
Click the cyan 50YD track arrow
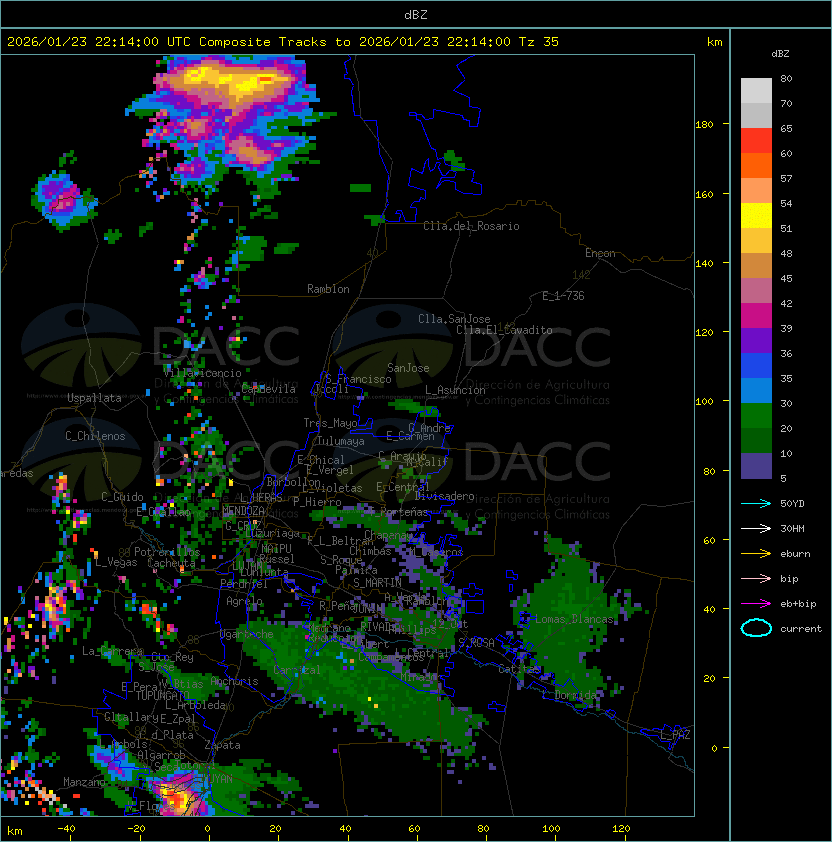756,503
